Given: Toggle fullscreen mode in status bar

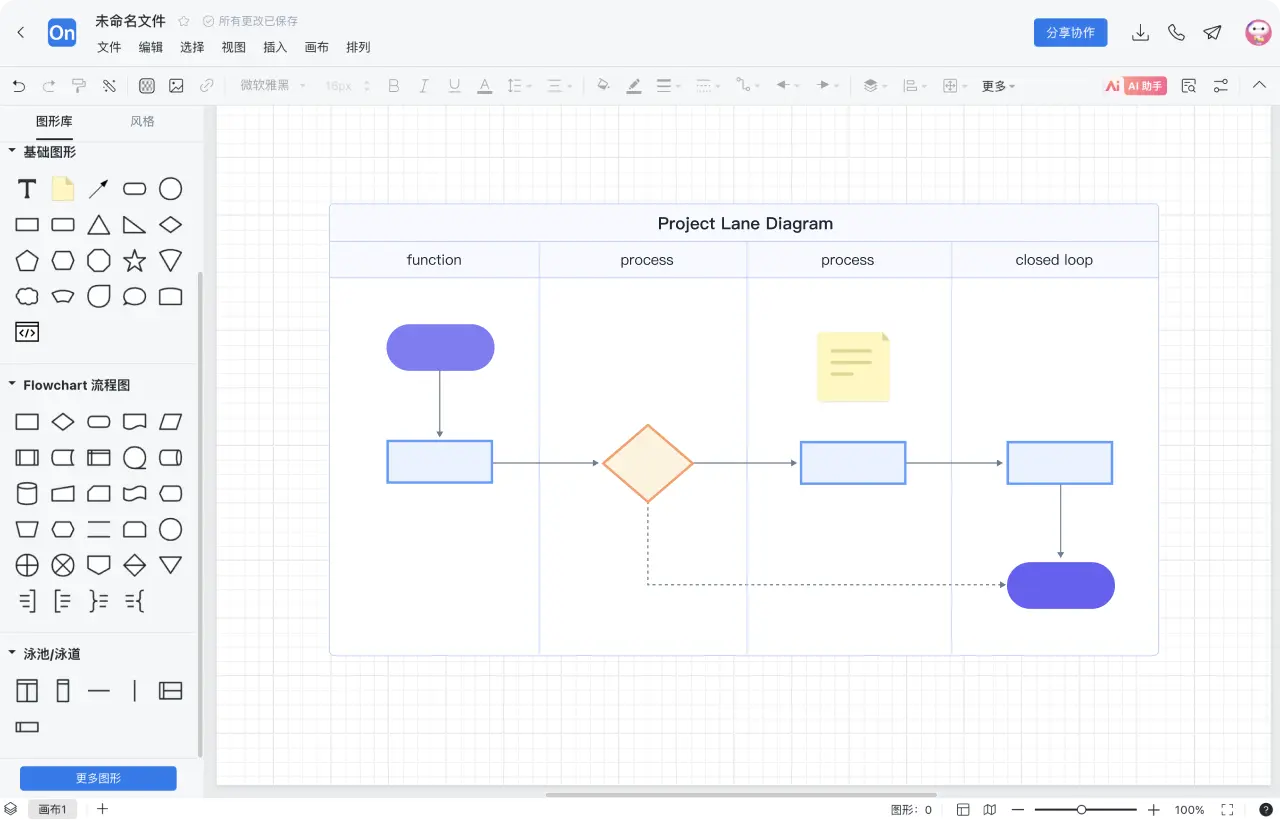Looking at the screenshot, I should tap(1227, 810).
